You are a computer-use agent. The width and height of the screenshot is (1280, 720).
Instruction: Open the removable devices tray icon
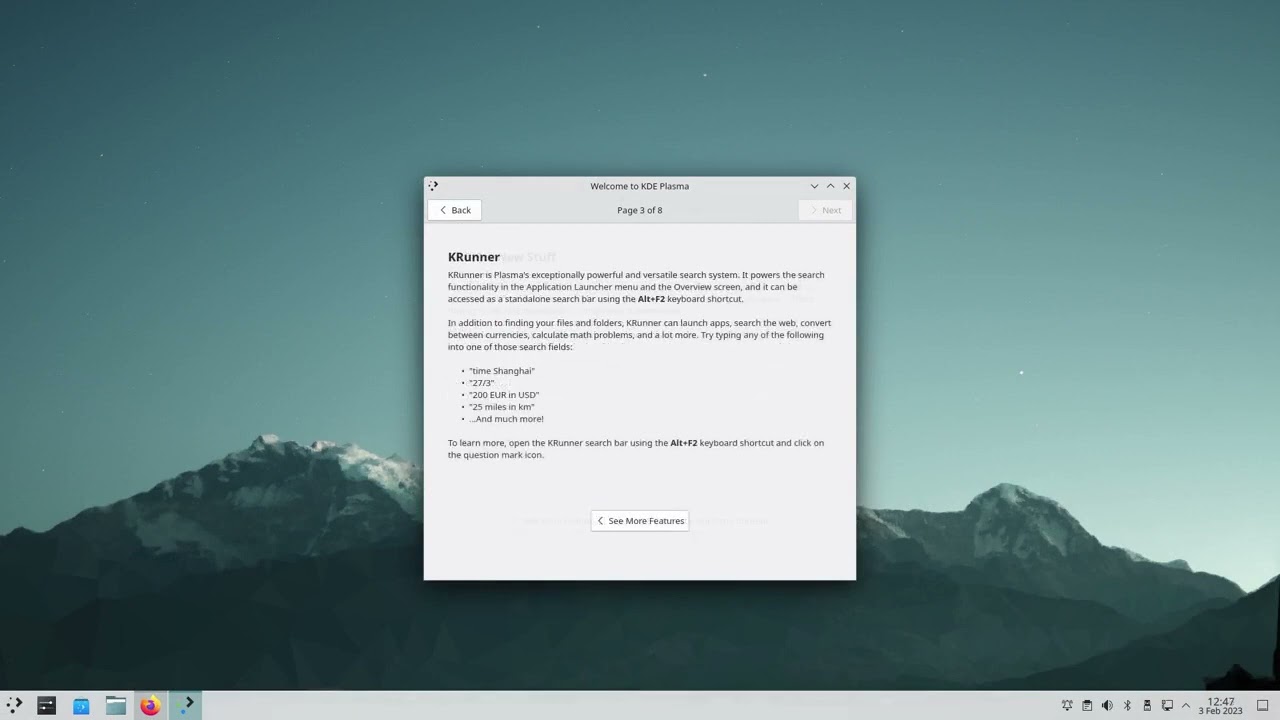(x=1147, y=706)
